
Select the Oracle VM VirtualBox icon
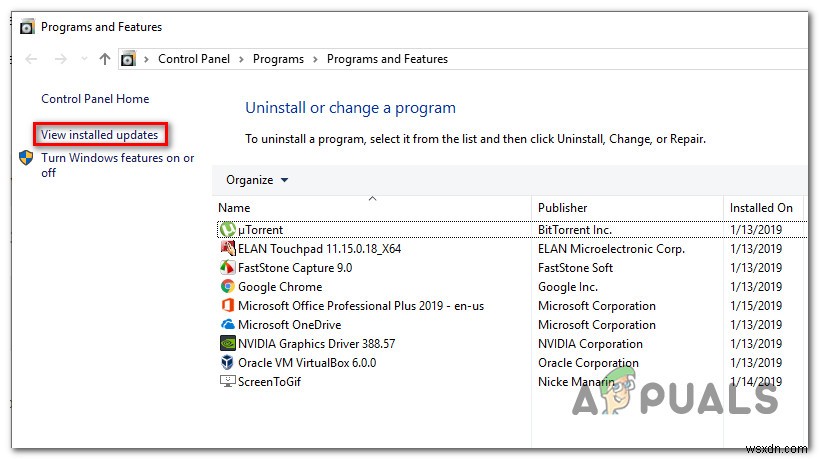coord(227,363)
